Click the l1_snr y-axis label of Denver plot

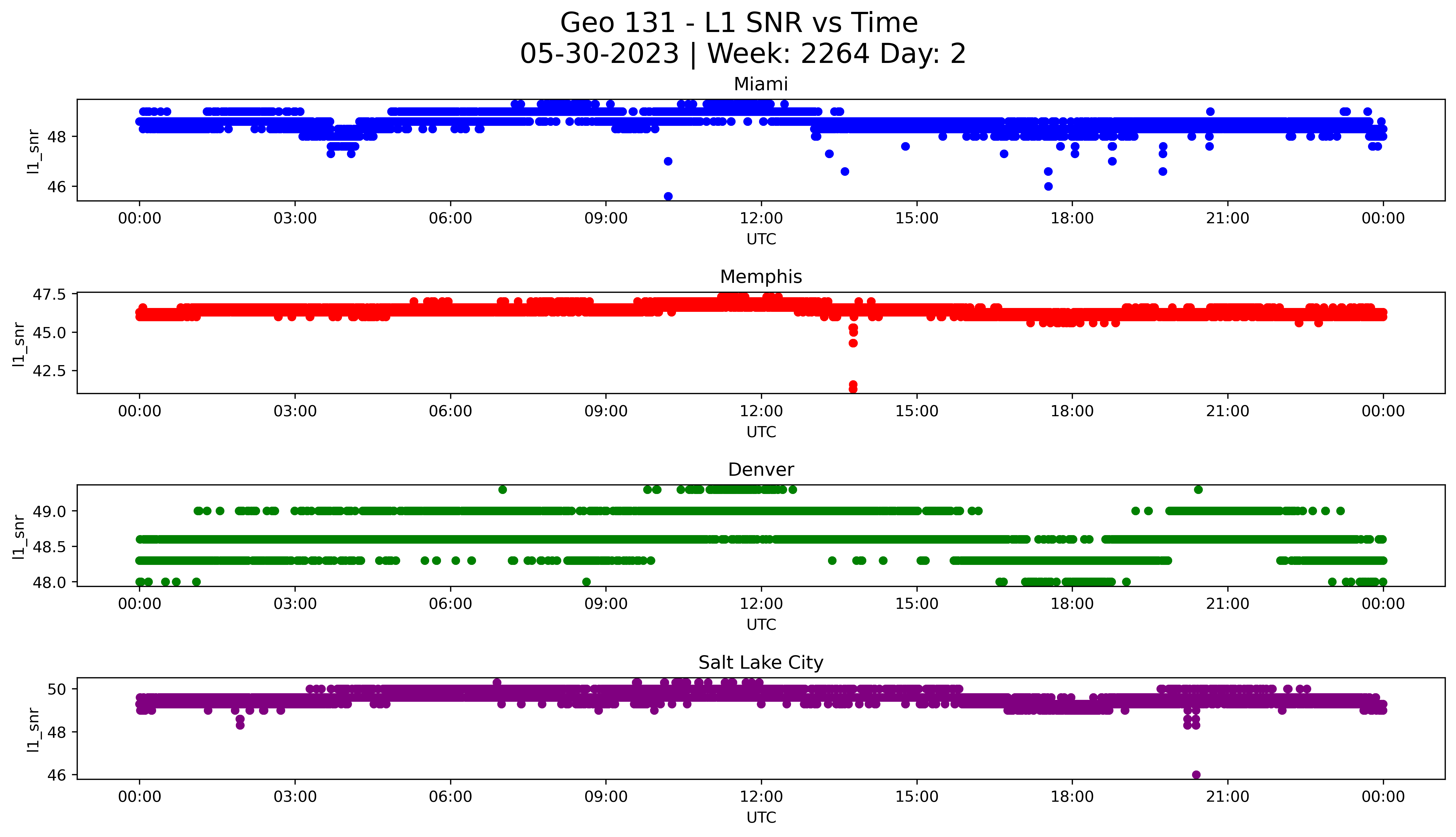[19, 537]
